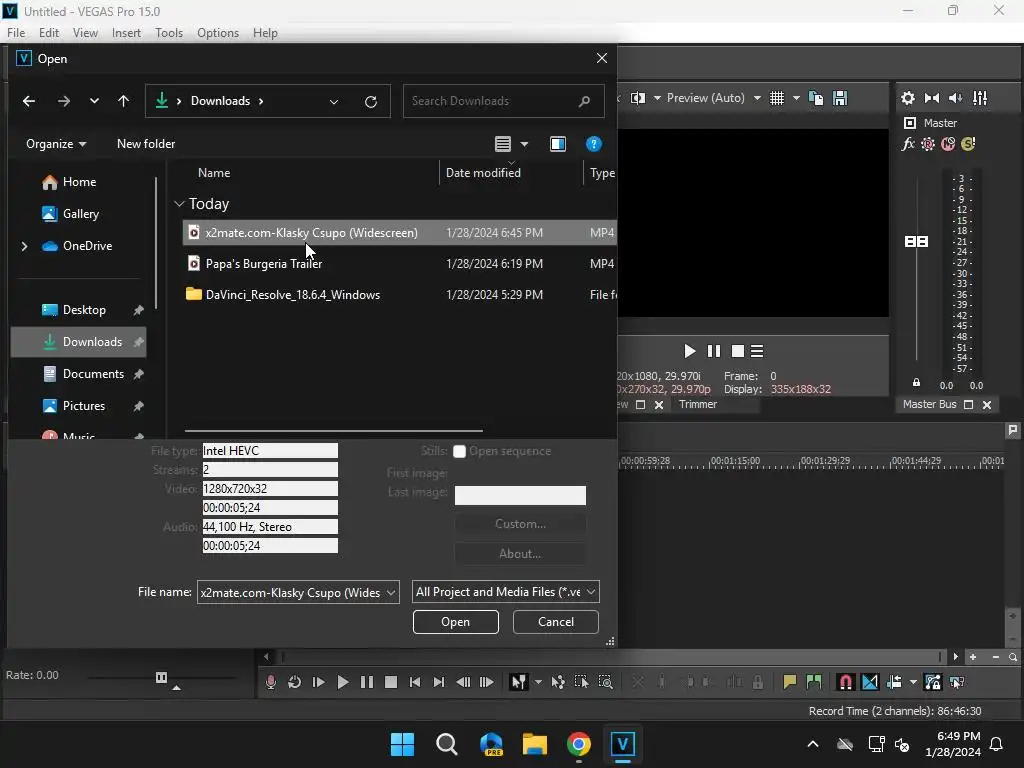Toggle loop playback
Image resolution: width=1024 pixels, height=768 pixels.
[x=295, y=682]
